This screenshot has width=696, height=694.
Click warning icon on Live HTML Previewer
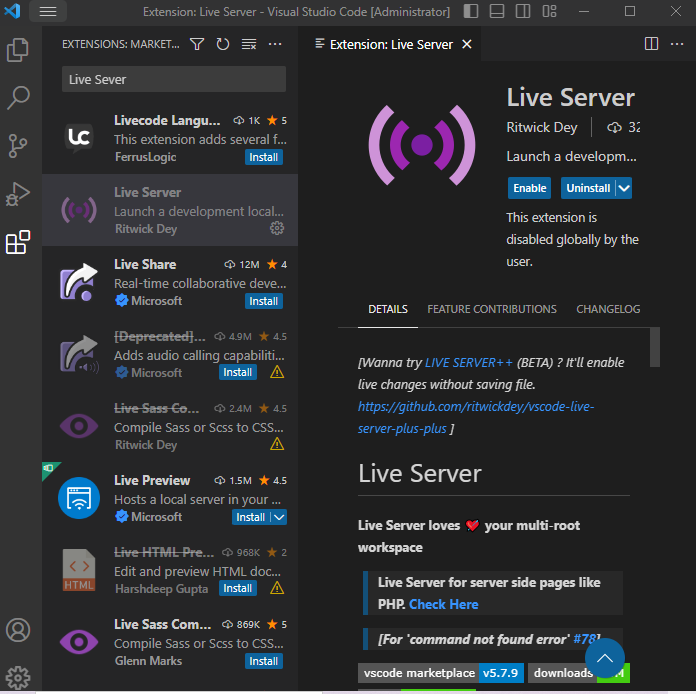pos(277,588)
